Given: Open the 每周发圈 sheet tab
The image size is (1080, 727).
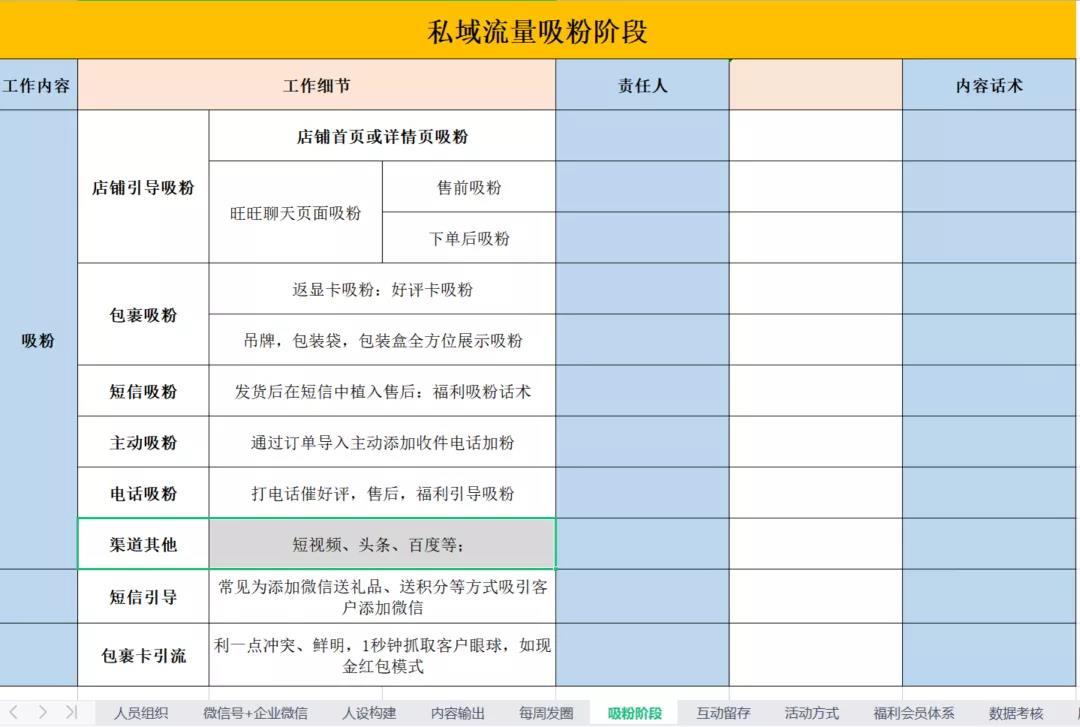Looking at the screenshot, I should click(546, 713).
